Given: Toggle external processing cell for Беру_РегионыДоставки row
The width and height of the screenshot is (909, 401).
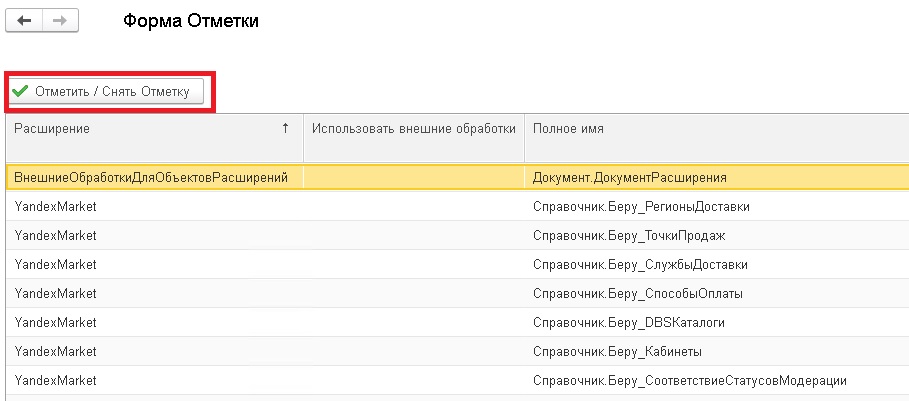Looking at the screenshot, I should 414,206.
